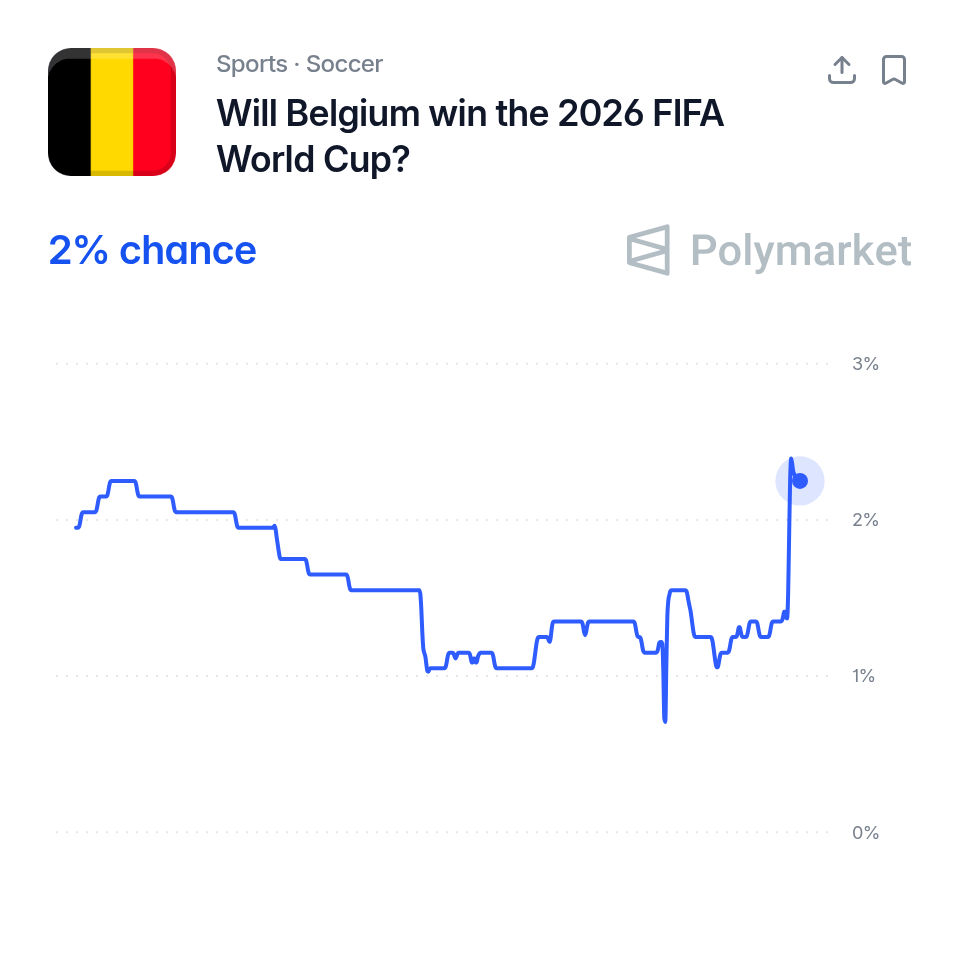Click the share upload icon
Image resolution: width=960 pixels, height=960 pixels.
(x=842, y=70)
